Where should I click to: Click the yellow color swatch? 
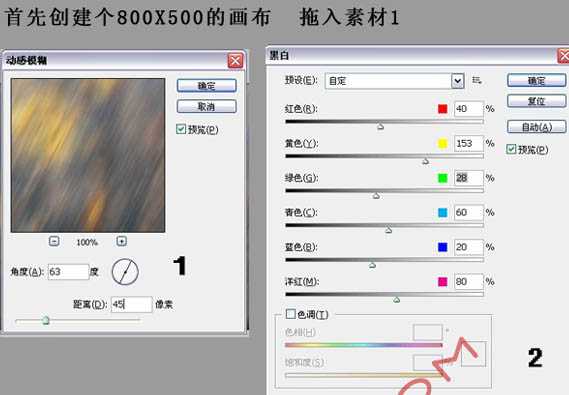(442, 143)
